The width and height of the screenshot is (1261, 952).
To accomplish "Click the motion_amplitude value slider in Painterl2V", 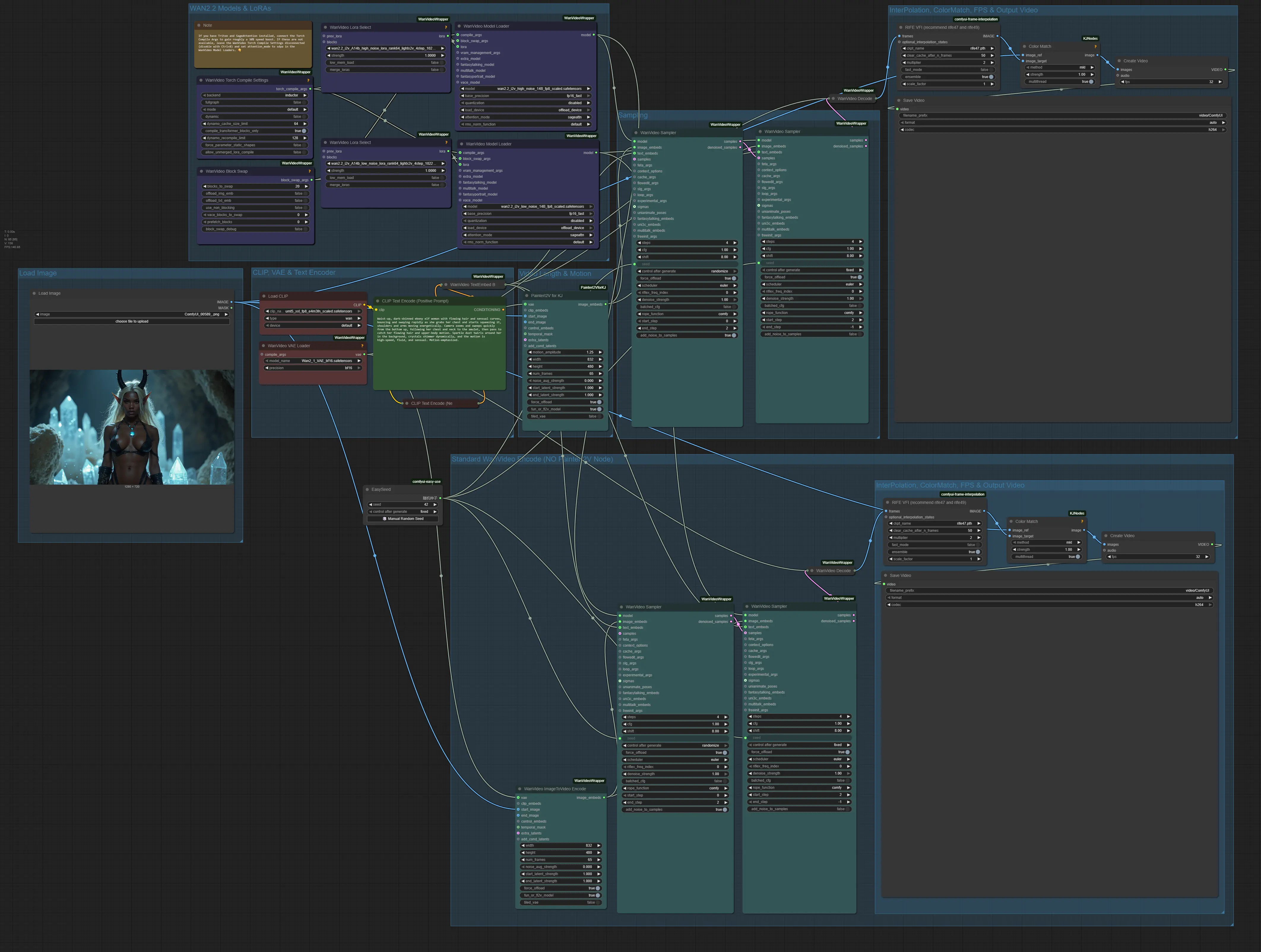I will pyautogui.click(x=565, y=352).
